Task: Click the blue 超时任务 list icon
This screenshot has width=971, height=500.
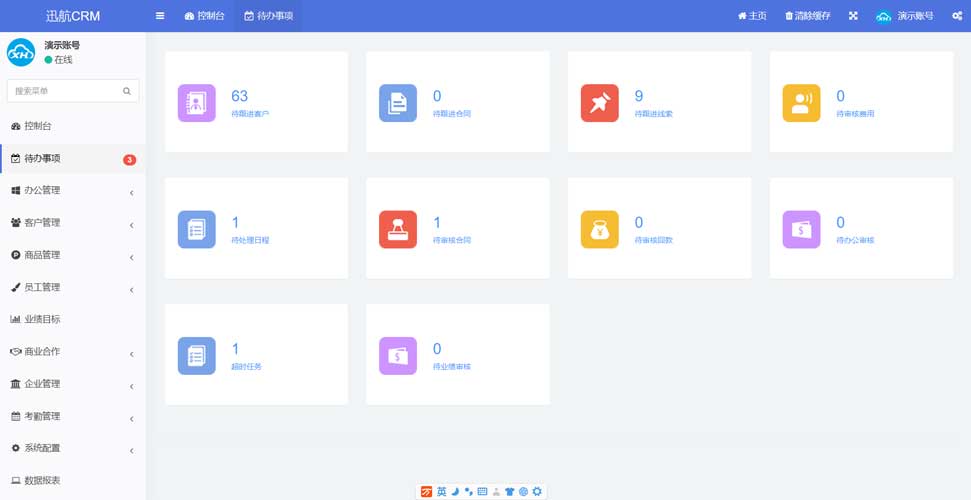Action: 197,356
